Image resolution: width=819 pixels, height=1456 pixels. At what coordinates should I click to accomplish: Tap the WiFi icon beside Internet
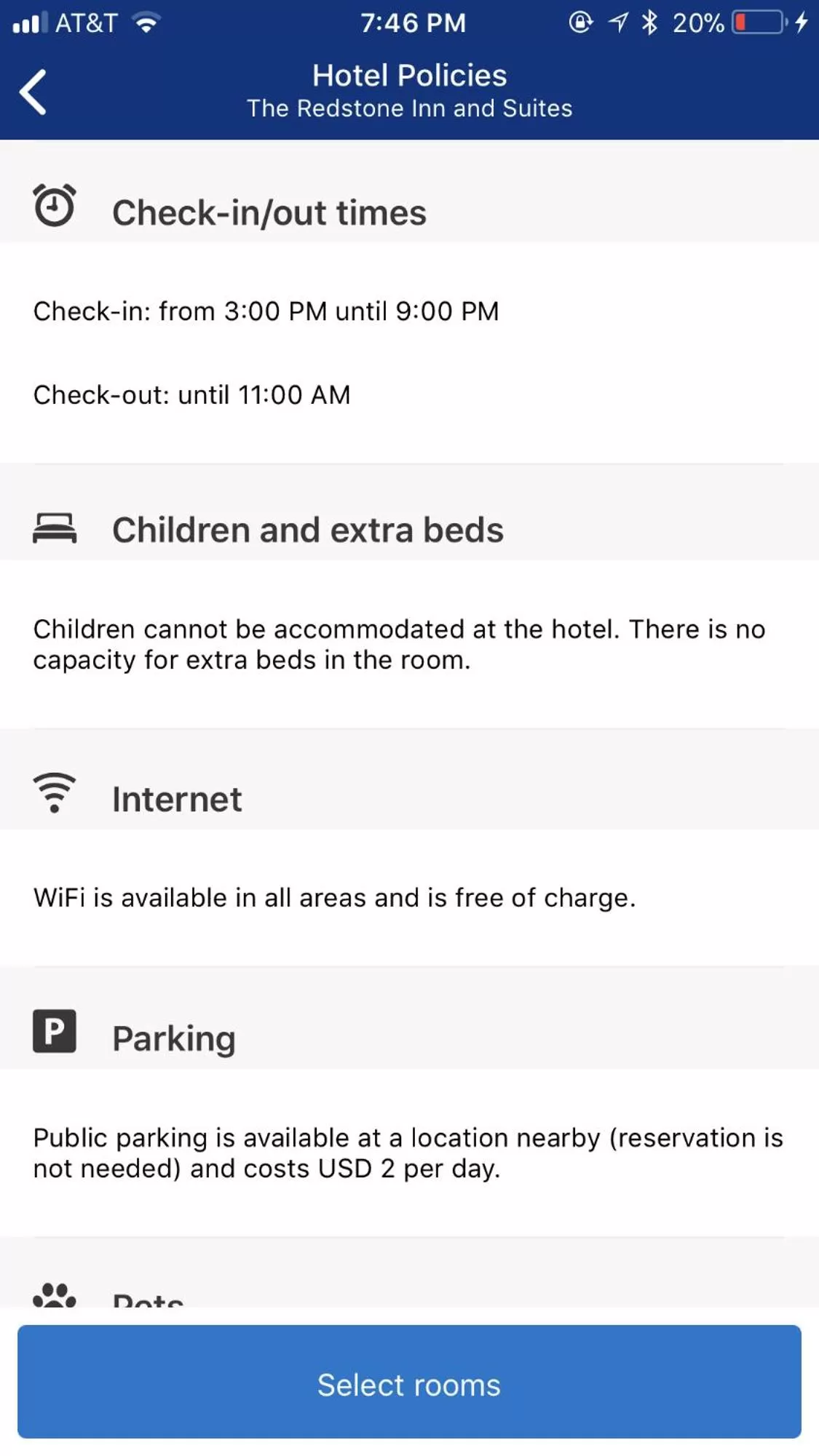pos(55,792)
